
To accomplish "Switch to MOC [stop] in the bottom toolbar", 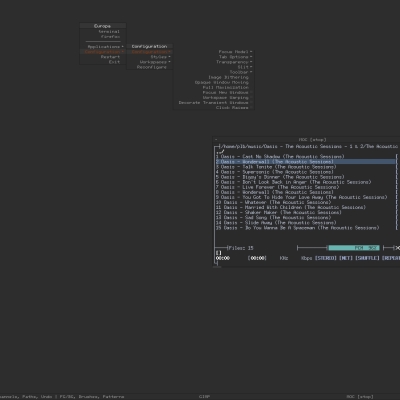I will click(360, 397).
